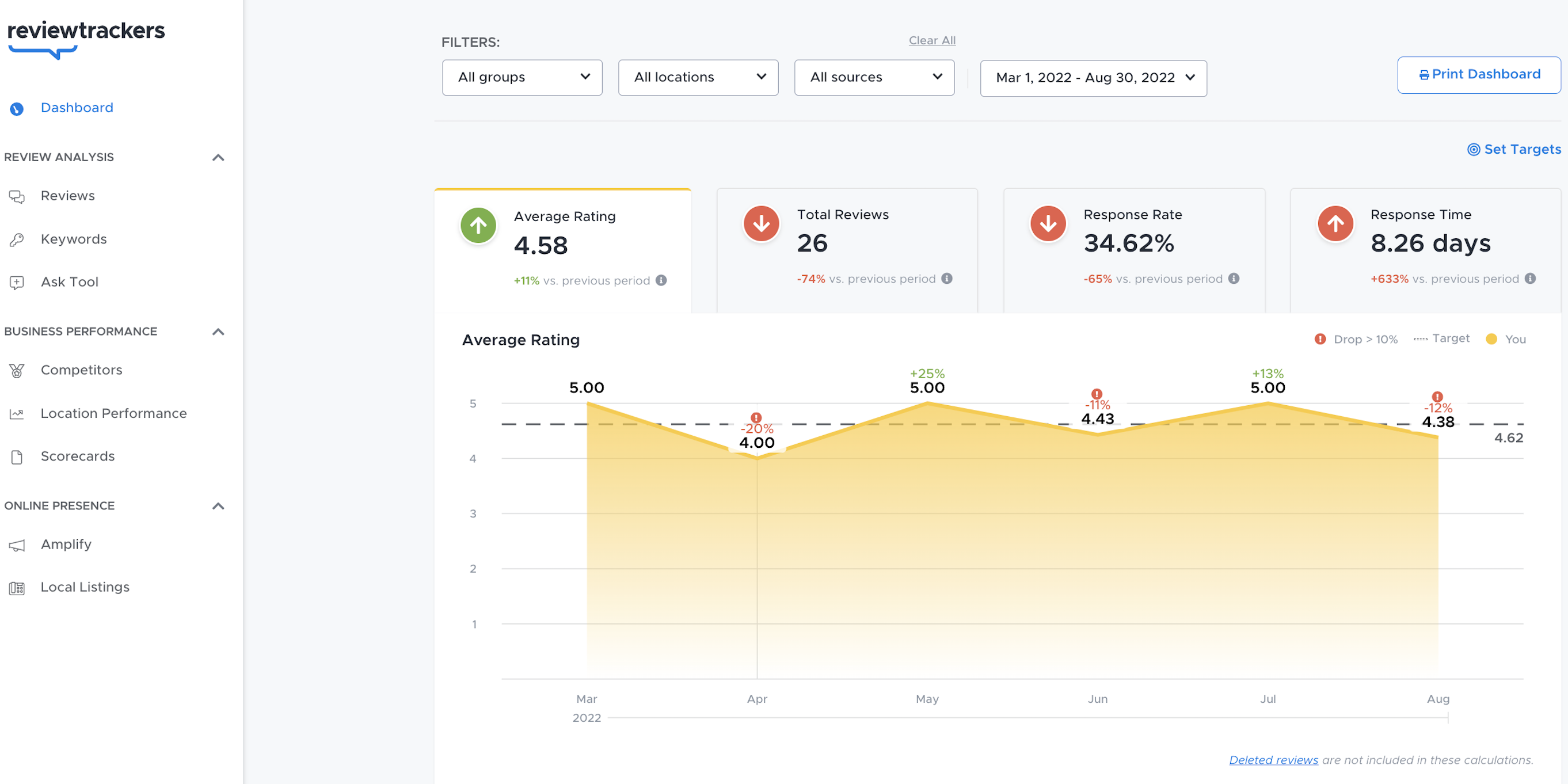1568x784 pixels.
Task: Open Location Performance chart icon
Action: [x=17, y=413]
